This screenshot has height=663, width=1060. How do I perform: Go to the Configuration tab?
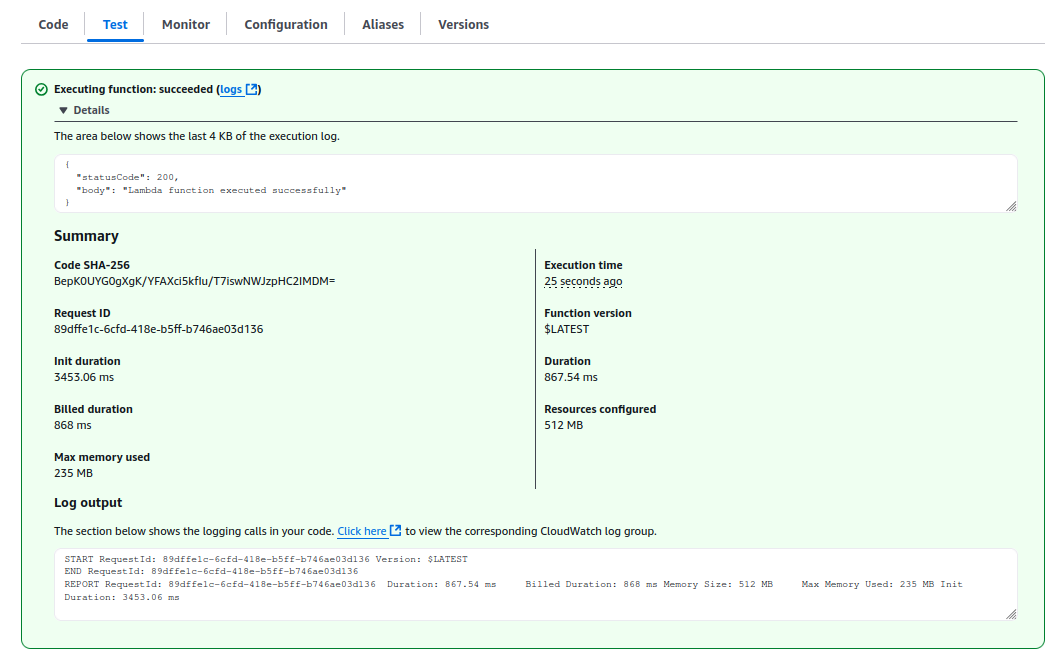click(286, 24)
